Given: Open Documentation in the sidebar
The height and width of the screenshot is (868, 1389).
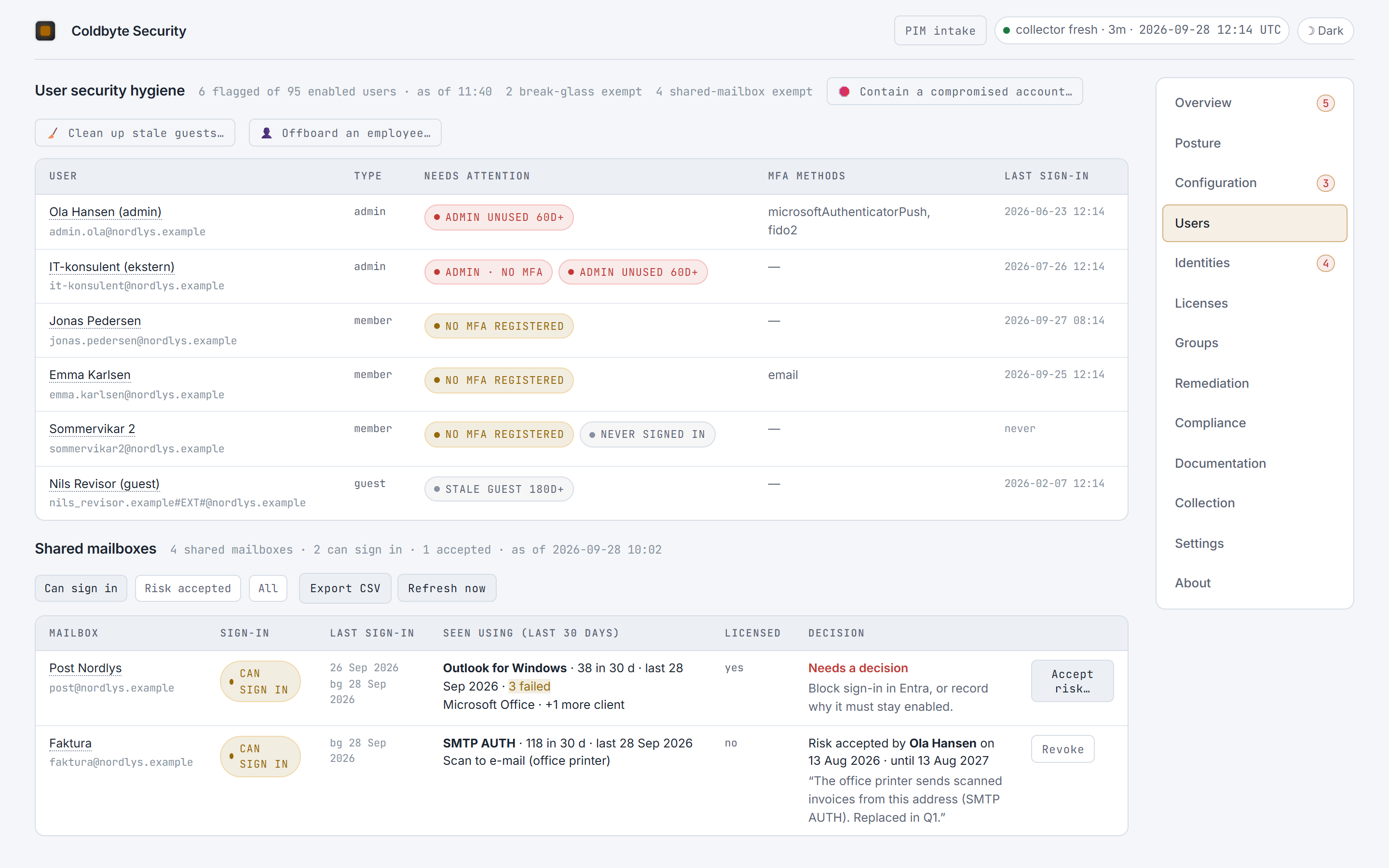Looking at the screenshot, I should pos(1254,463).
